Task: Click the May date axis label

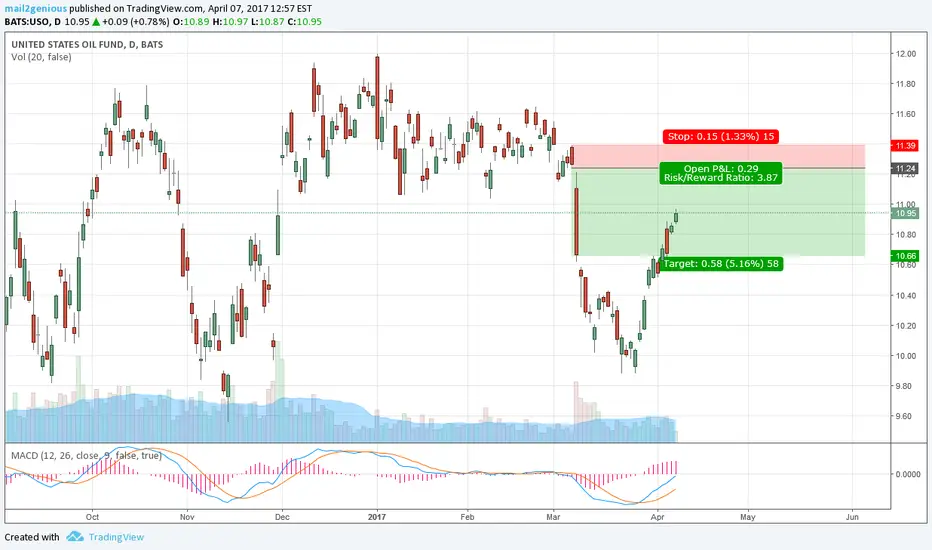Action: click(x=748, y=517)
